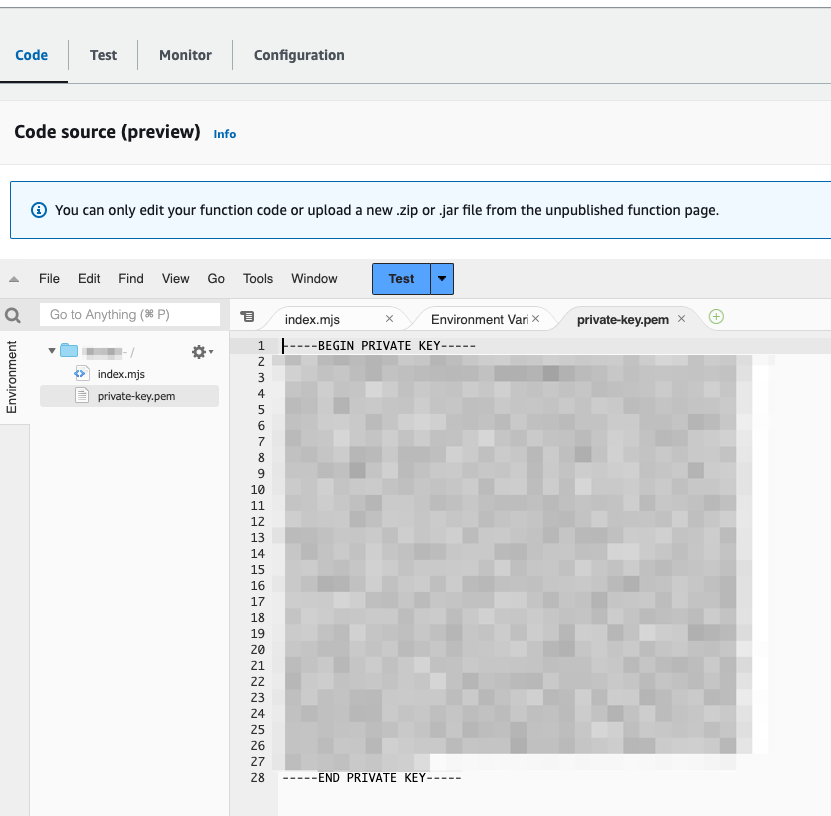Click the Info link beside Code source
Screen dimensions: 831x816
[225, 134]
